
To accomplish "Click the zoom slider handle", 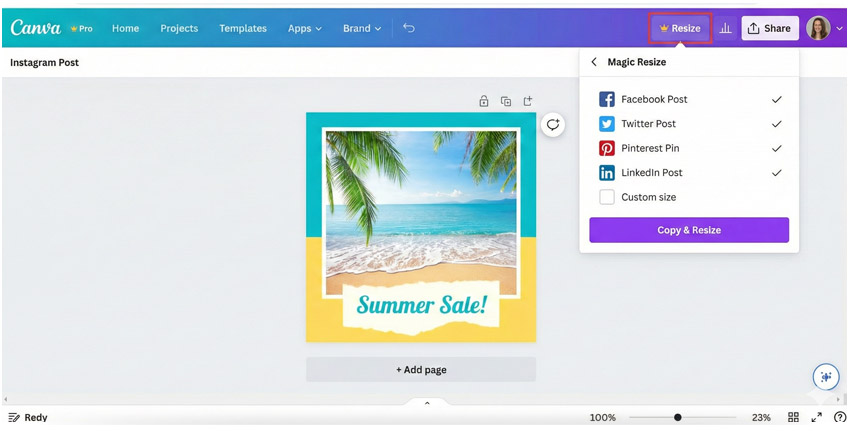I will point(678,417).
